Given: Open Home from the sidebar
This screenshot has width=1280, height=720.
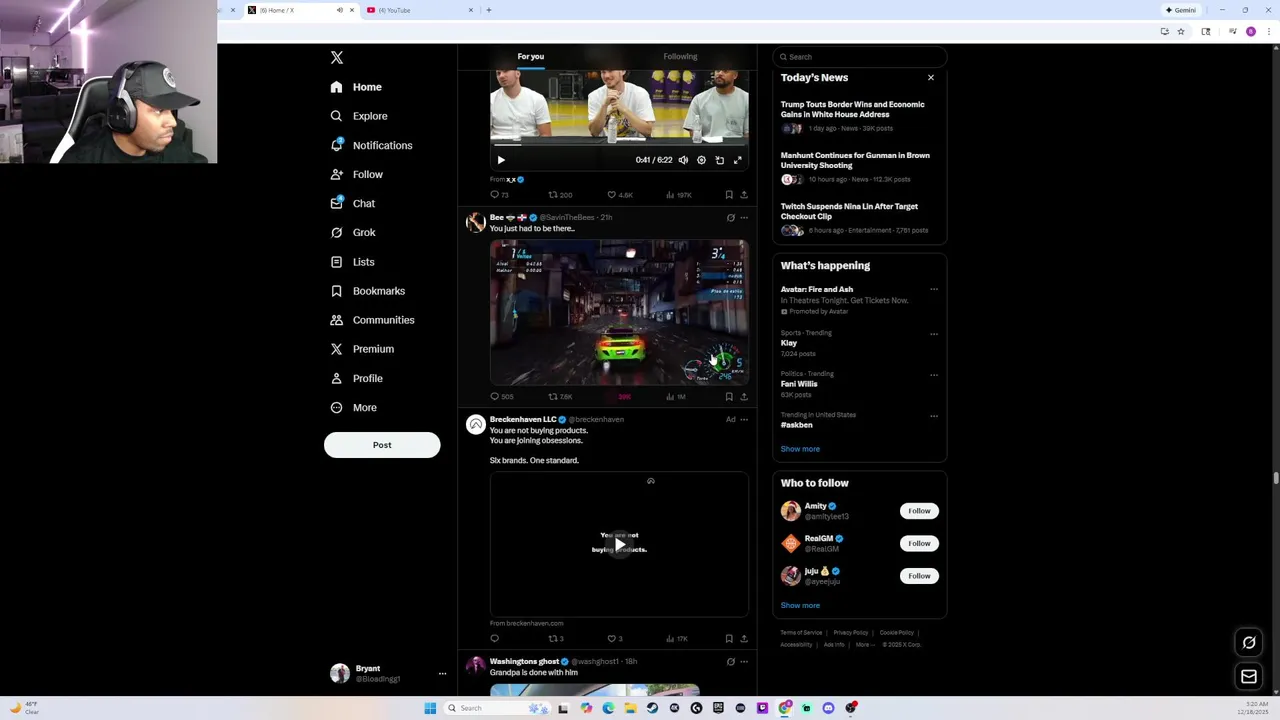Looking at the screenshot, I should click(356, 87).
